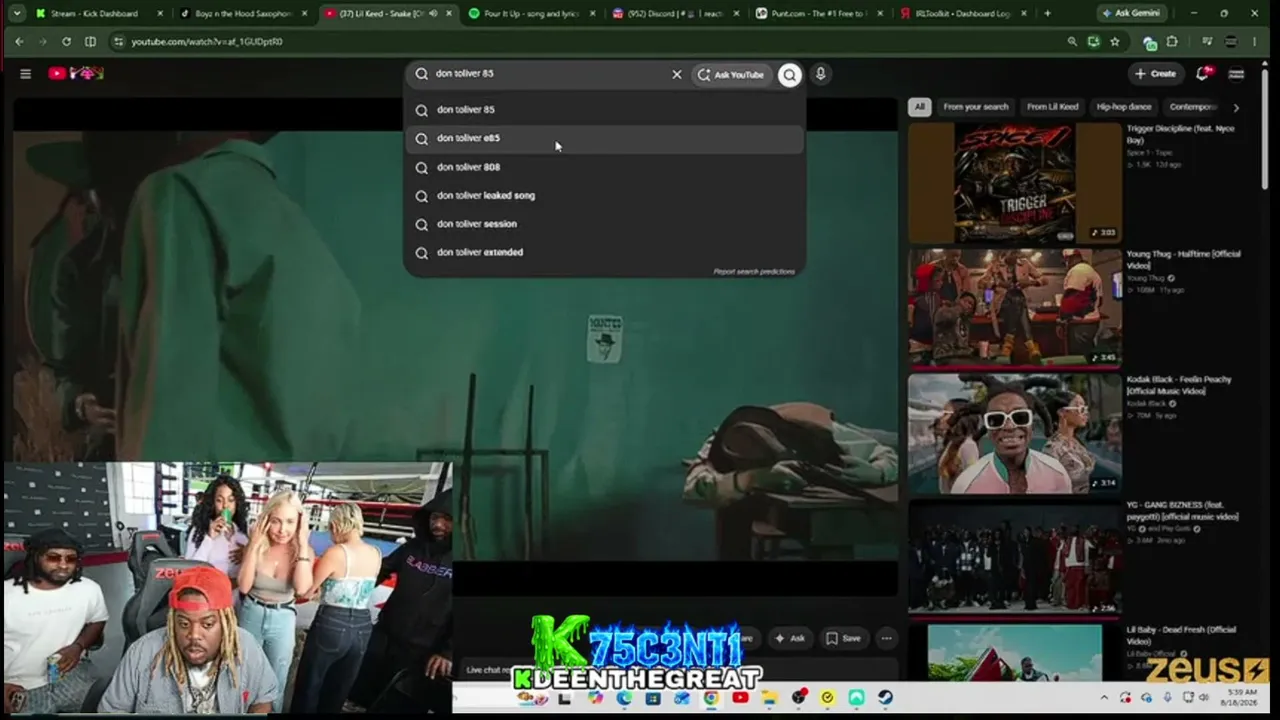Viewport: 1280px width, 720px height.
Task: Click 'Report search predictions' link
Action: coord(754,271)
